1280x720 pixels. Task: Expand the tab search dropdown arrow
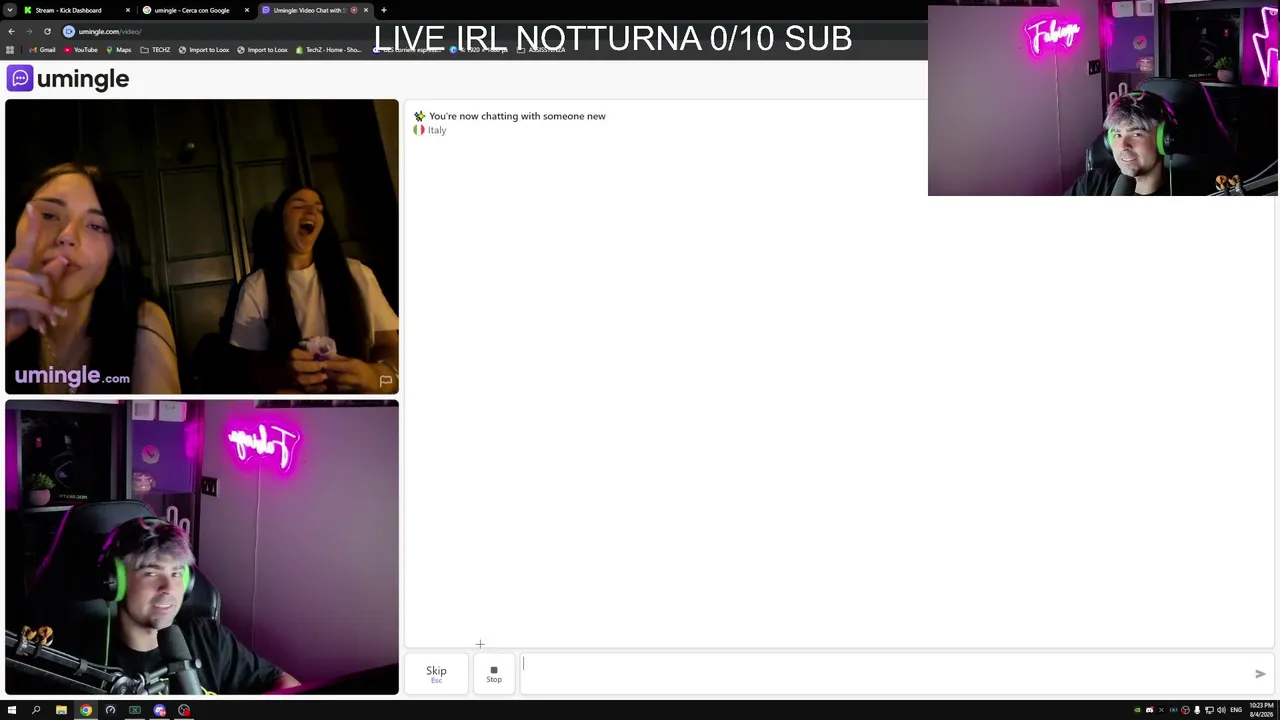click(x=10, y=10)
